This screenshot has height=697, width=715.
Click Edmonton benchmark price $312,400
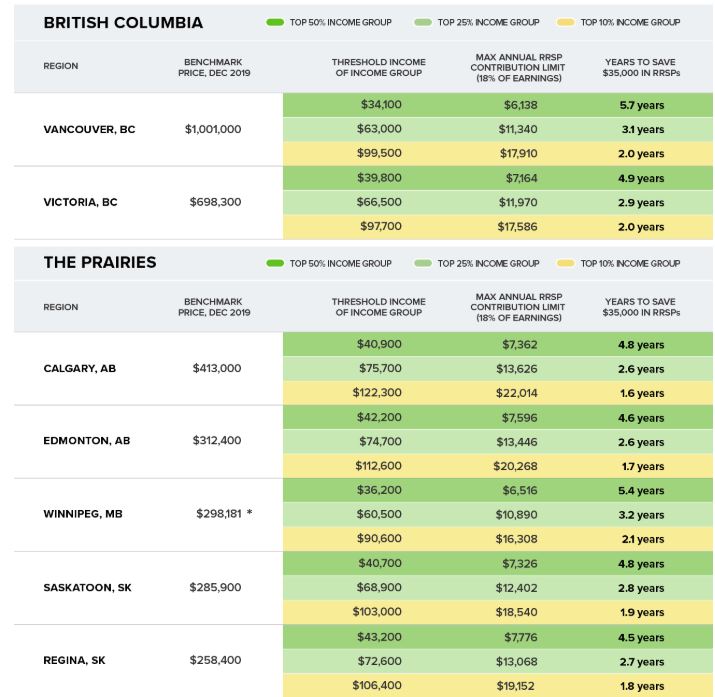pos(217,440)
